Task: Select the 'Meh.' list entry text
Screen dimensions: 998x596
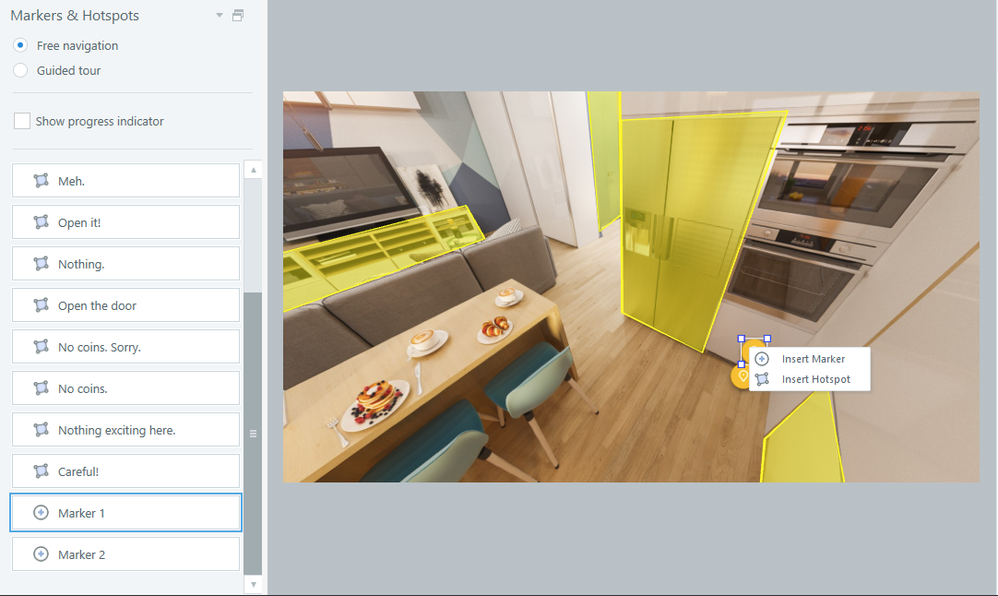Action: click(x=71, y=181)
